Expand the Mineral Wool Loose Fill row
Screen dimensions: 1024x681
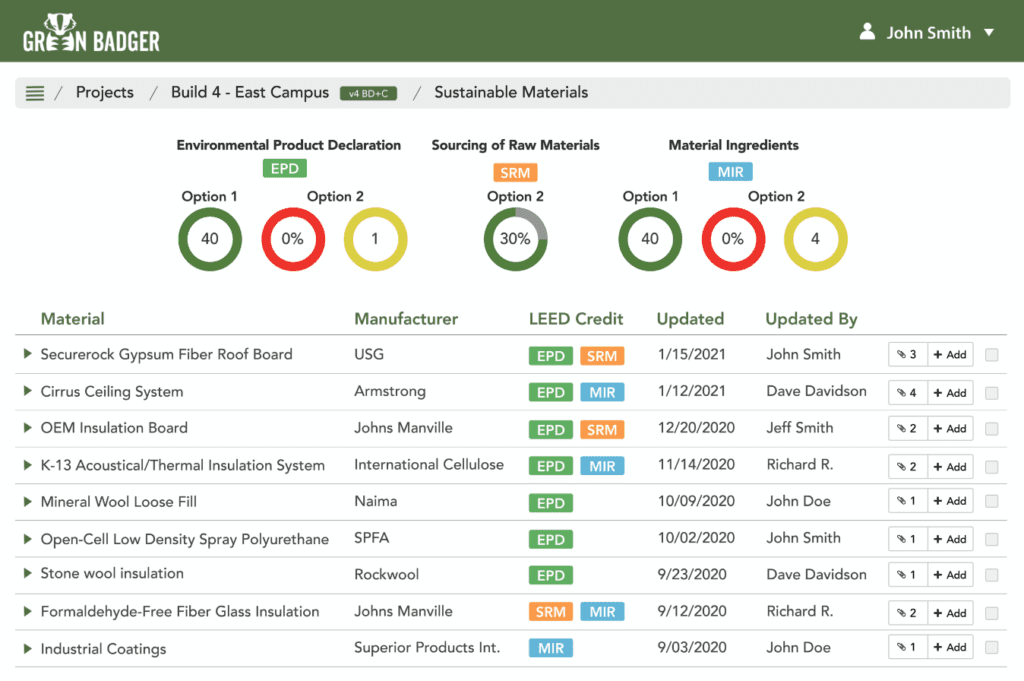pyautogui.click(x=25, y=502)
